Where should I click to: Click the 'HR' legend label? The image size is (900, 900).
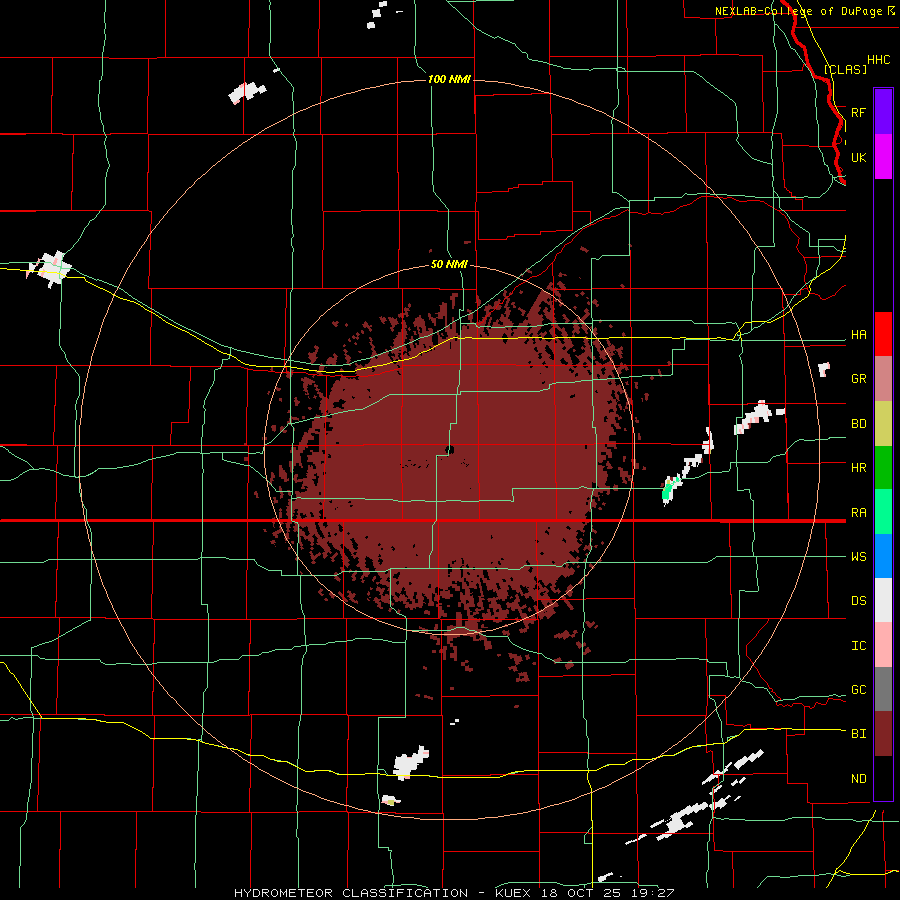point(859,468)
